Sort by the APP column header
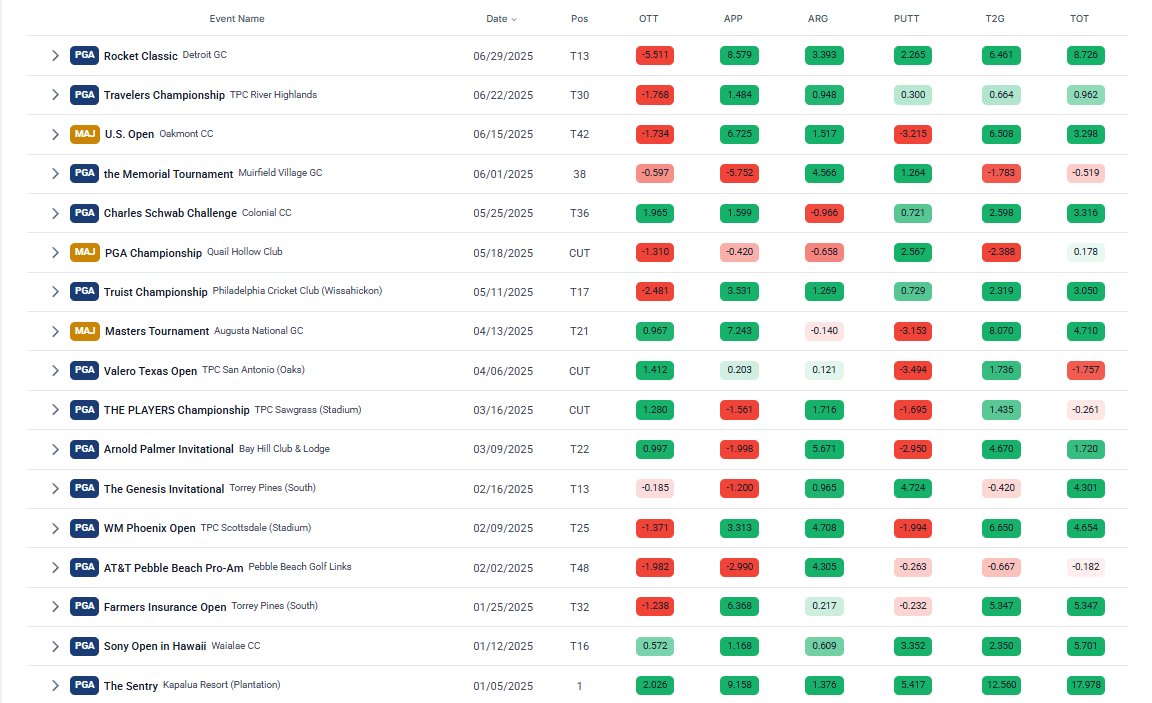 click(x=733, y=19)
